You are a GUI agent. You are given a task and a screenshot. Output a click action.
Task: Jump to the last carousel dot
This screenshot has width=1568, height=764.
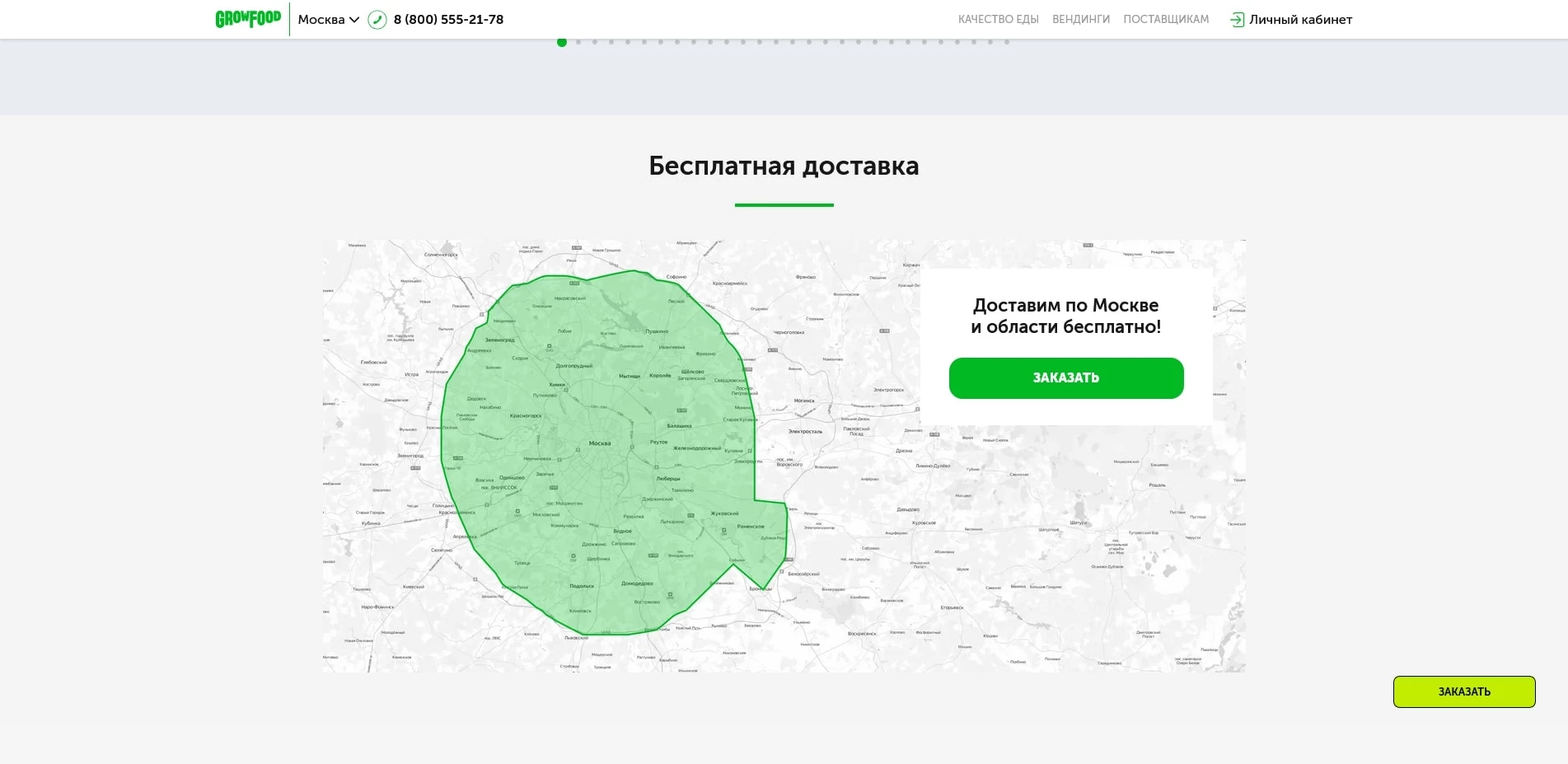[x=1006, y=42]
